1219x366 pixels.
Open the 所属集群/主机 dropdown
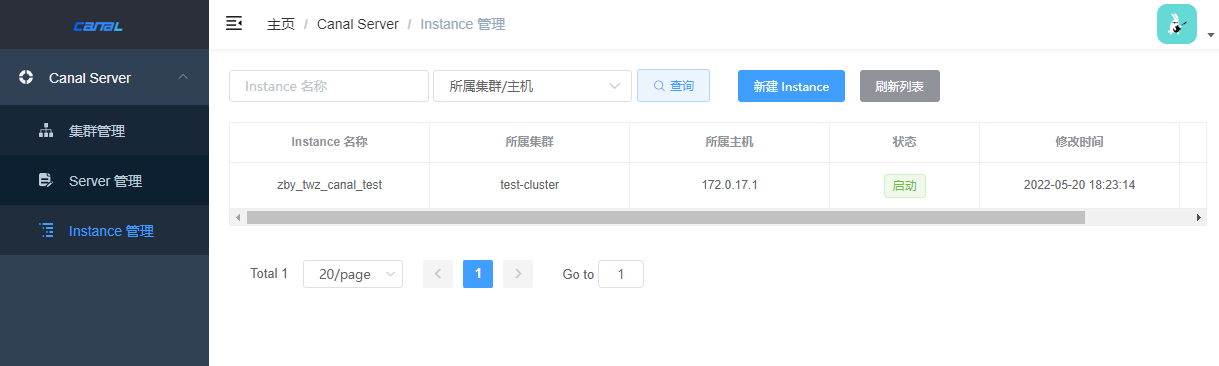coord(532,86)
